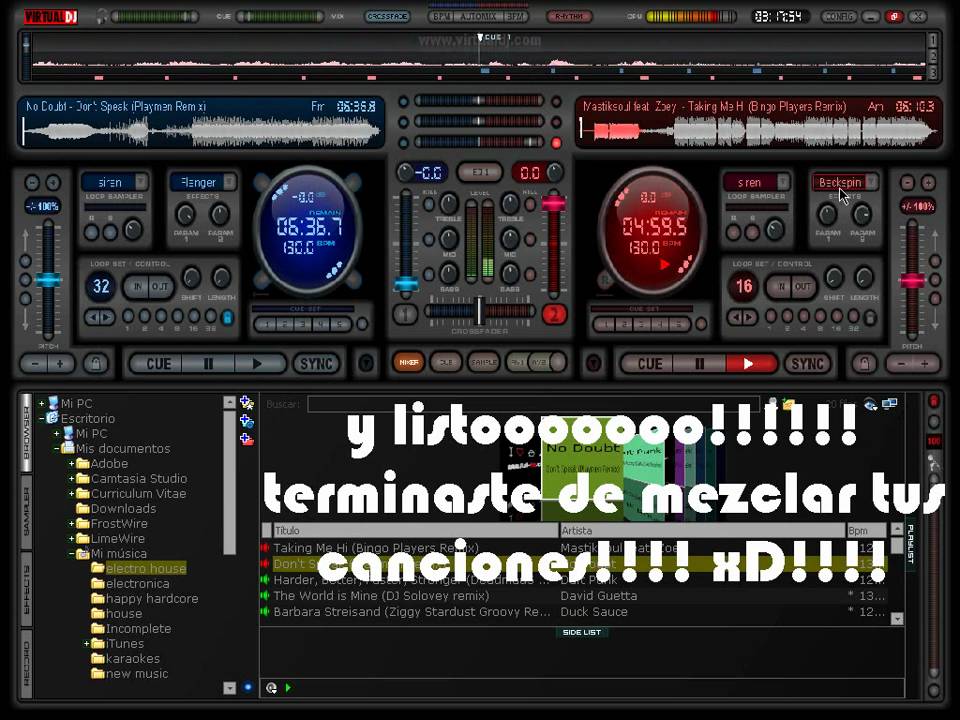Click the left deck loop IN button
Screen dimensions: 960x720
(138, 286)
